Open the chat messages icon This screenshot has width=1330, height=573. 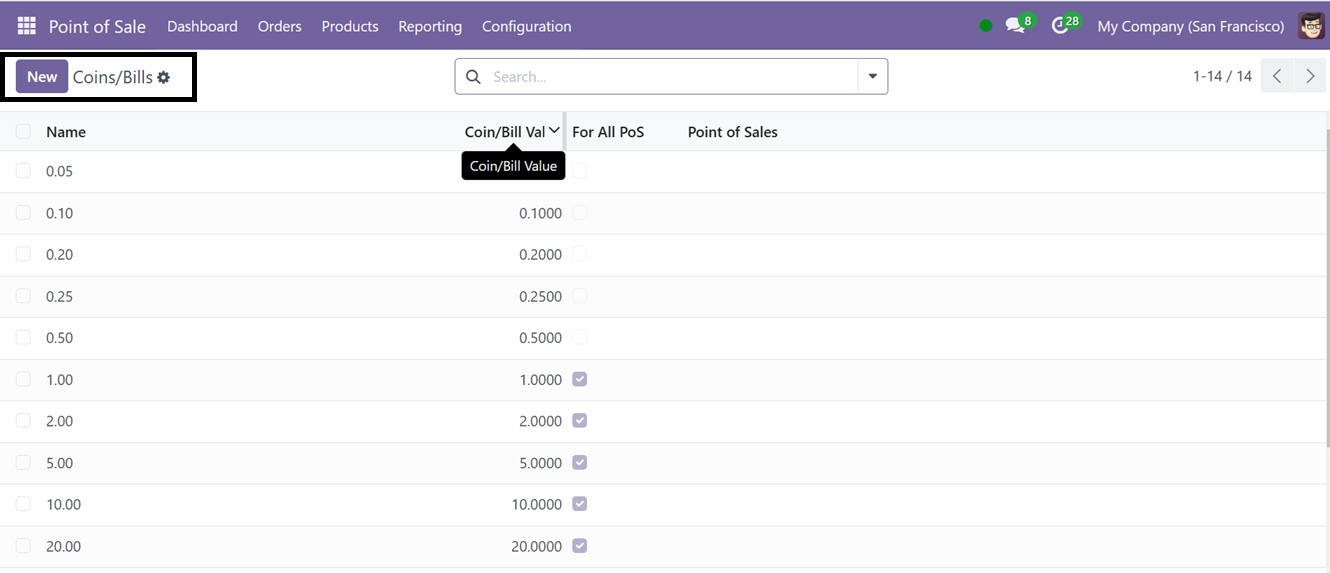pos(1015,26)
